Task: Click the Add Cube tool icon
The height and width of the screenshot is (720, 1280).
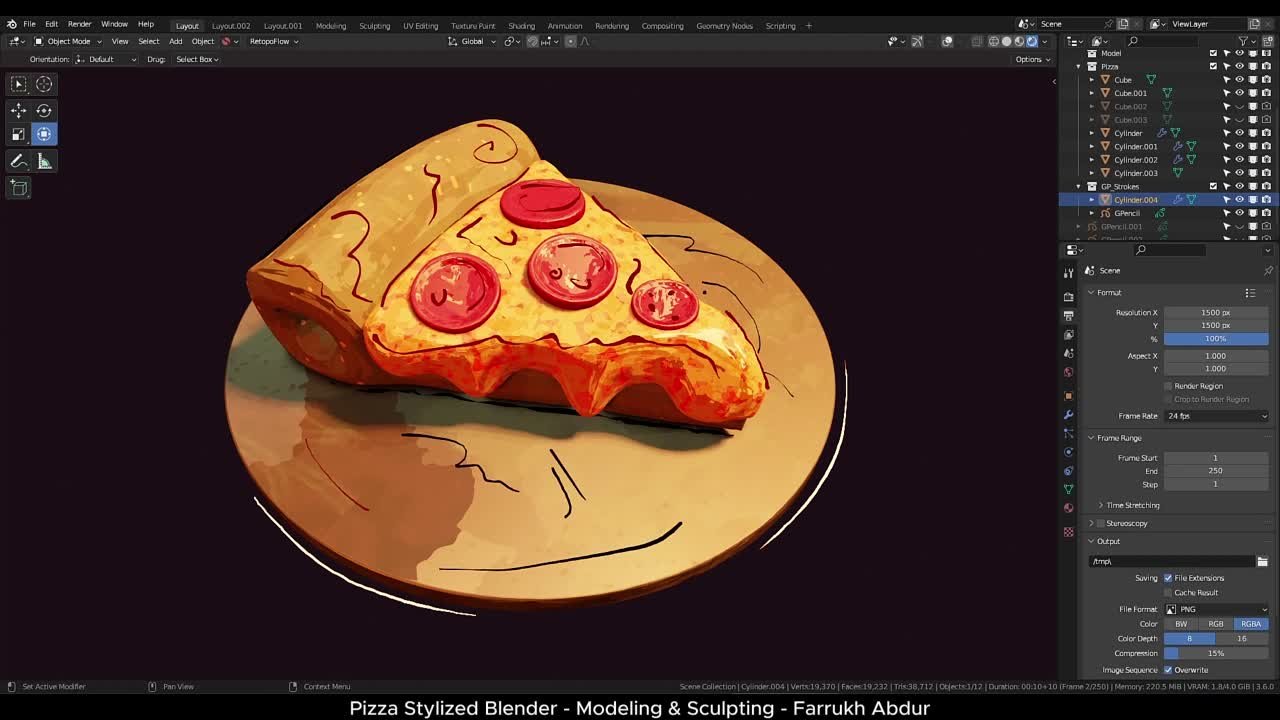Action: (18, 187)
